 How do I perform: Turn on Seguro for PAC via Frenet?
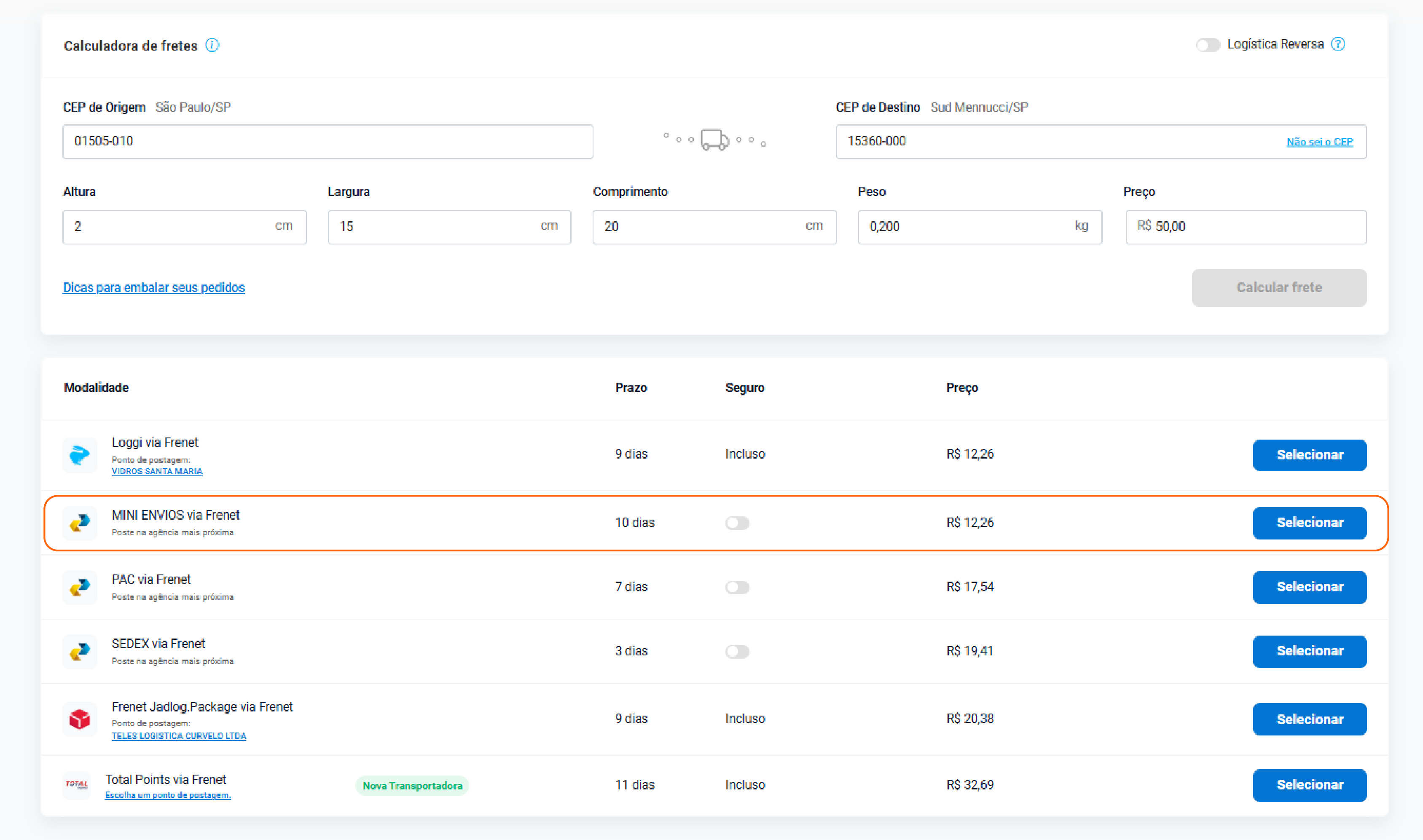(x=737, y=587)
